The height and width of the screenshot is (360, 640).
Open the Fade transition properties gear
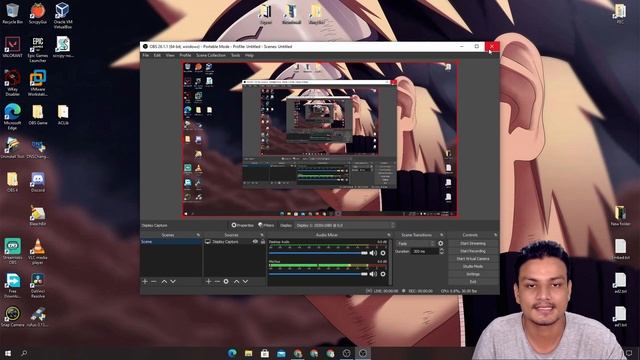[441, 244]
